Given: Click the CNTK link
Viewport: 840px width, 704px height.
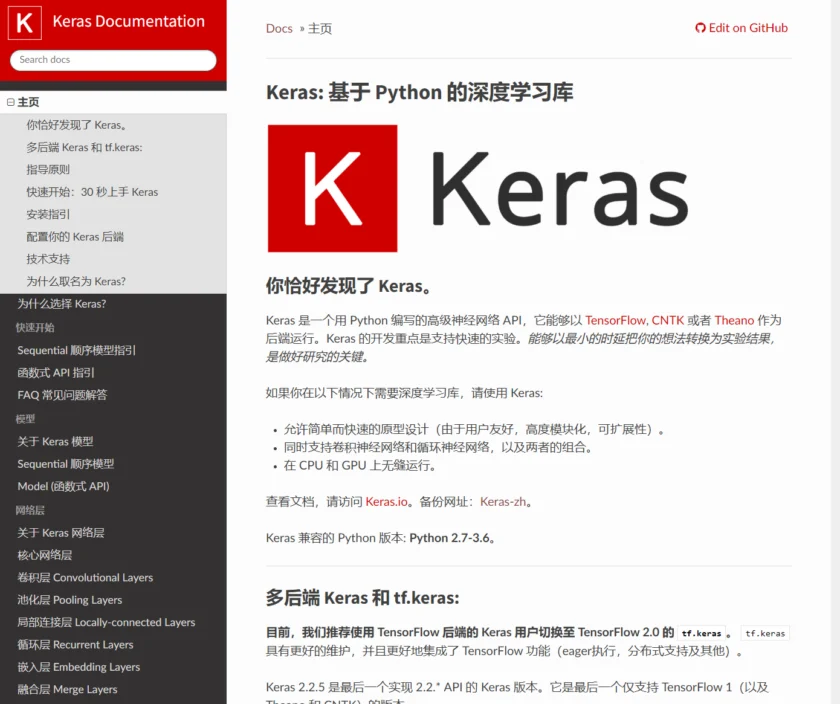Looking at the screenshot, I should point(668,320).
